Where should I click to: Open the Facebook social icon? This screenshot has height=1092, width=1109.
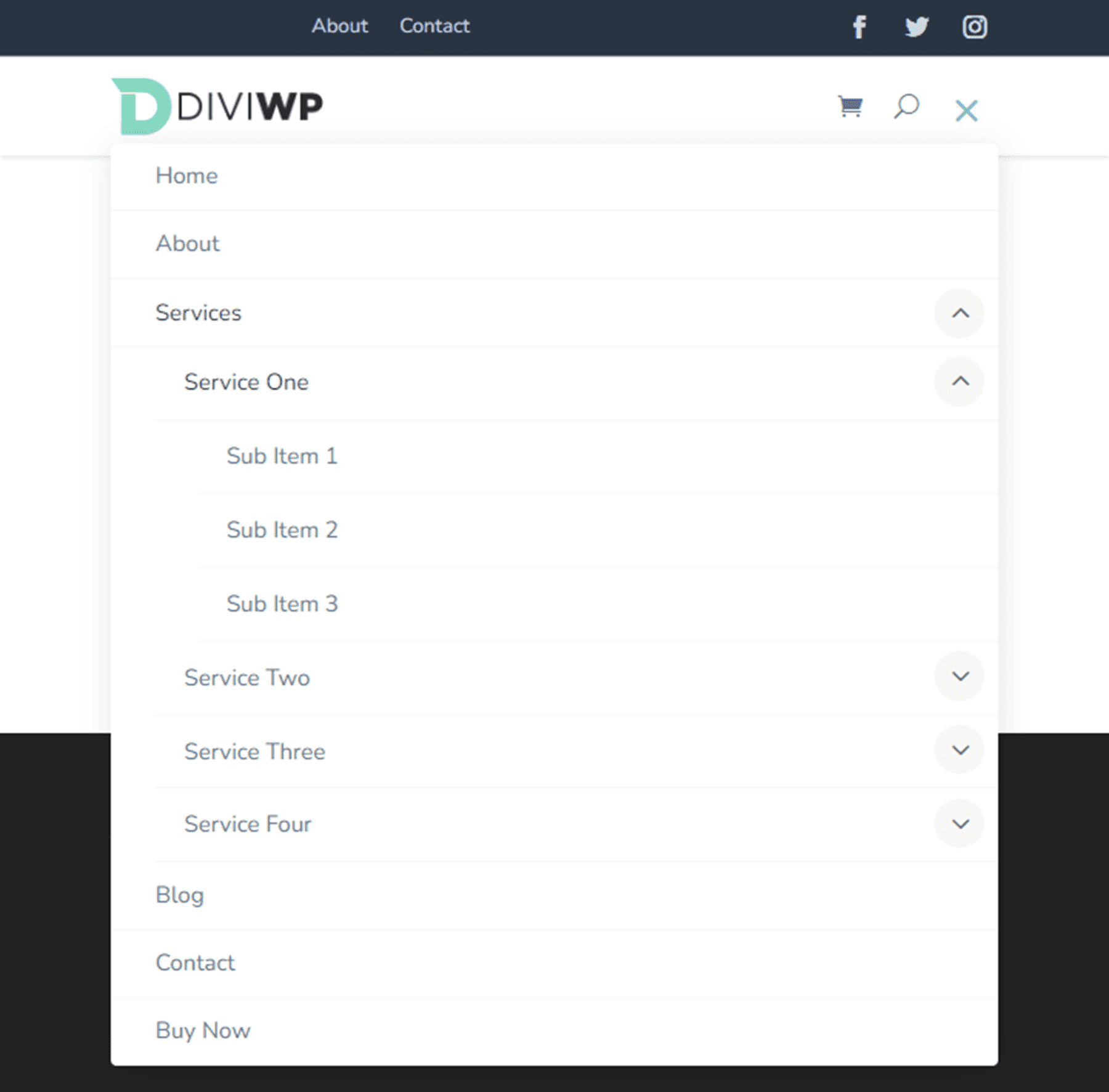tap(859, 26)
